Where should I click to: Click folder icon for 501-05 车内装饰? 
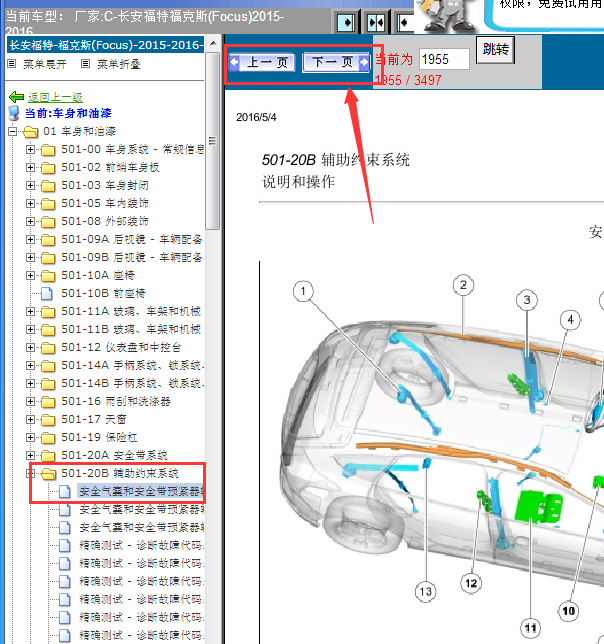pos(48,204)
